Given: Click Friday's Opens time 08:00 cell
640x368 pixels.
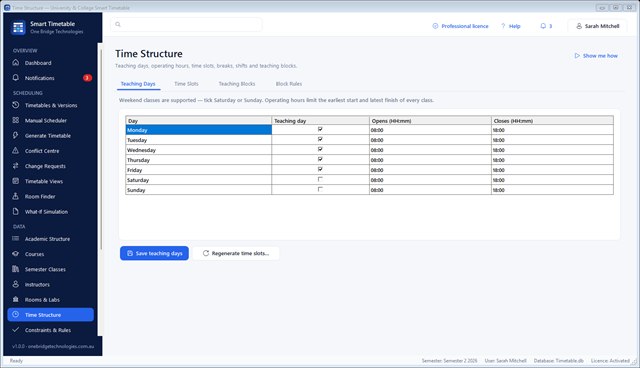Looking at the screenshot, I should click(x=430, y=170).
